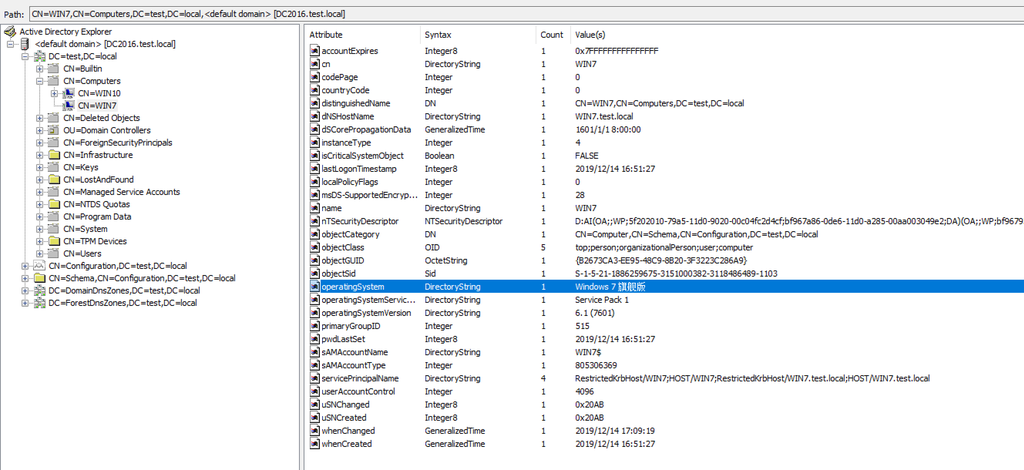Click the server icon for default domain
Viewport: 1024px width, 470px height.
[25, 44]
